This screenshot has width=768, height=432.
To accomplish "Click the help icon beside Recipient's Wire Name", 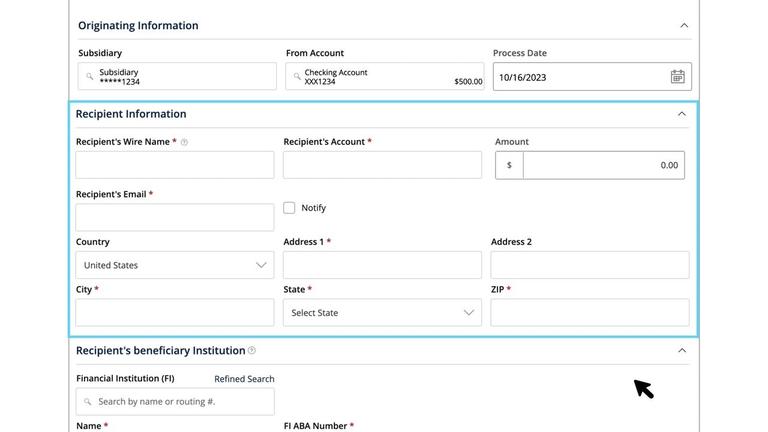I will 184,142.
